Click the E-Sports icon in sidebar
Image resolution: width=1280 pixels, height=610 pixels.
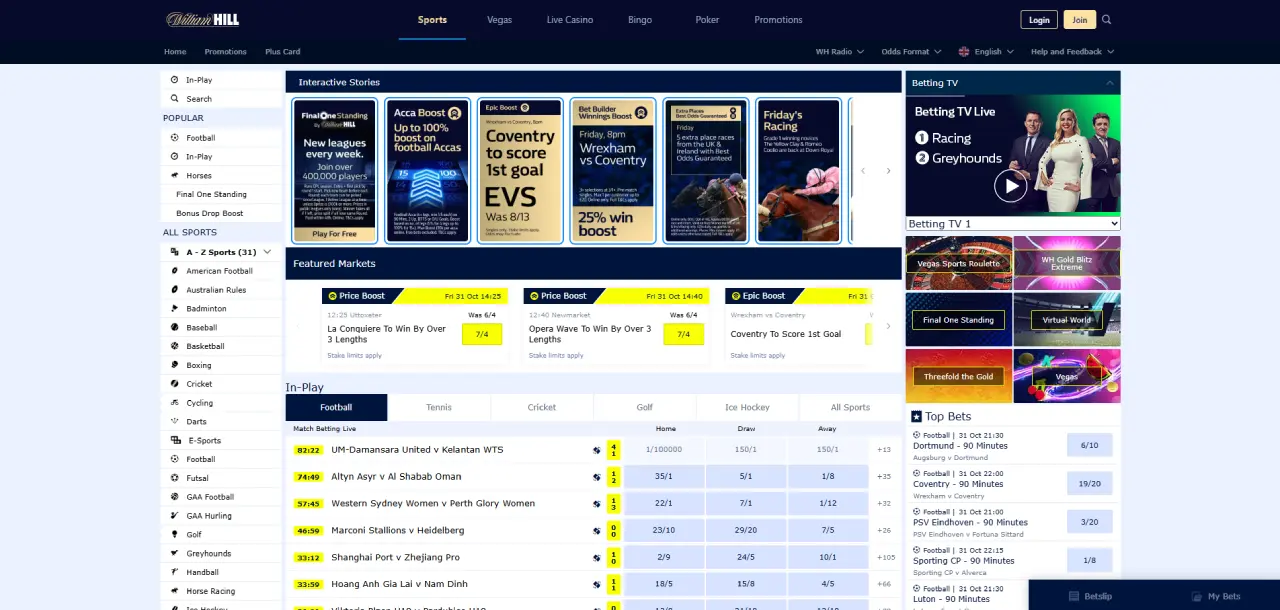[x=175, y=441]
